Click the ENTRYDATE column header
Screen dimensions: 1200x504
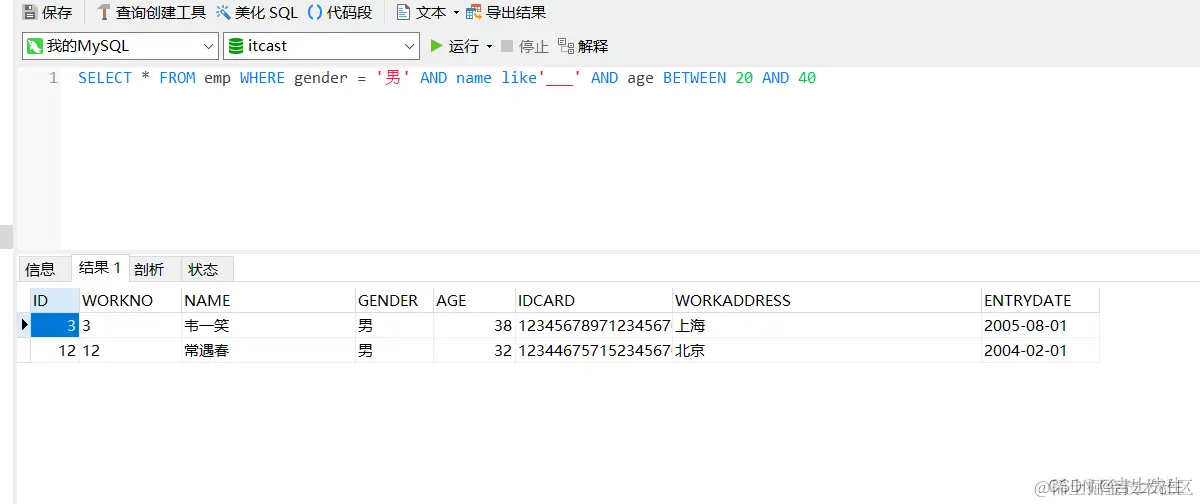point(1040,300)
